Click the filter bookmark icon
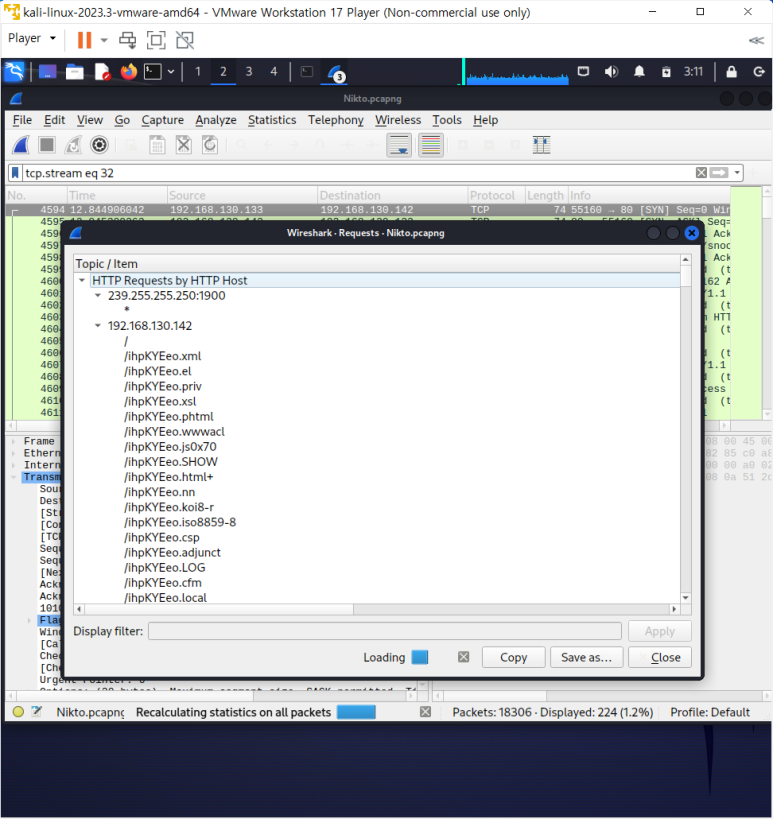773x819 pixels. [x=15, y=173]
